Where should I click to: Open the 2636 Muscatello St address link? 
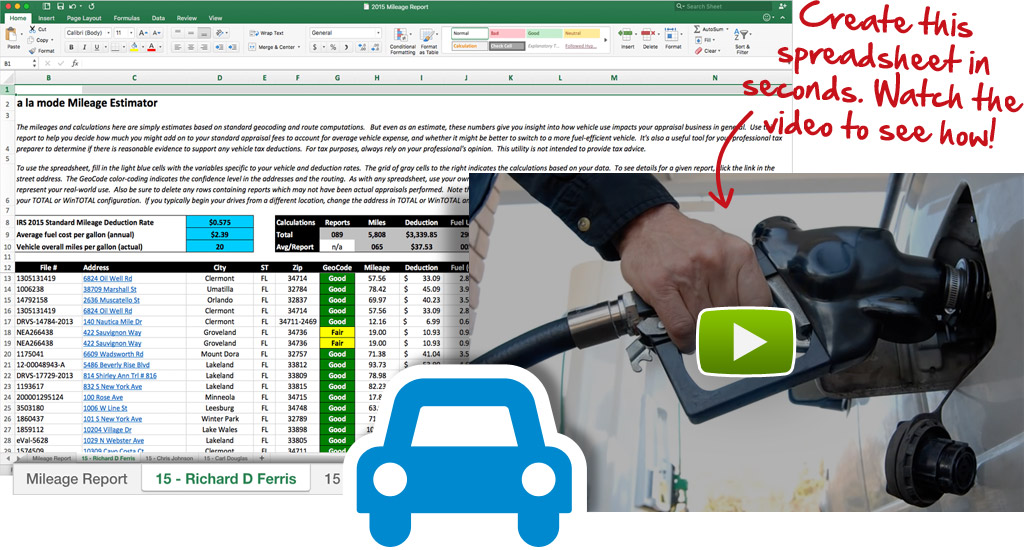click(111, 300)
